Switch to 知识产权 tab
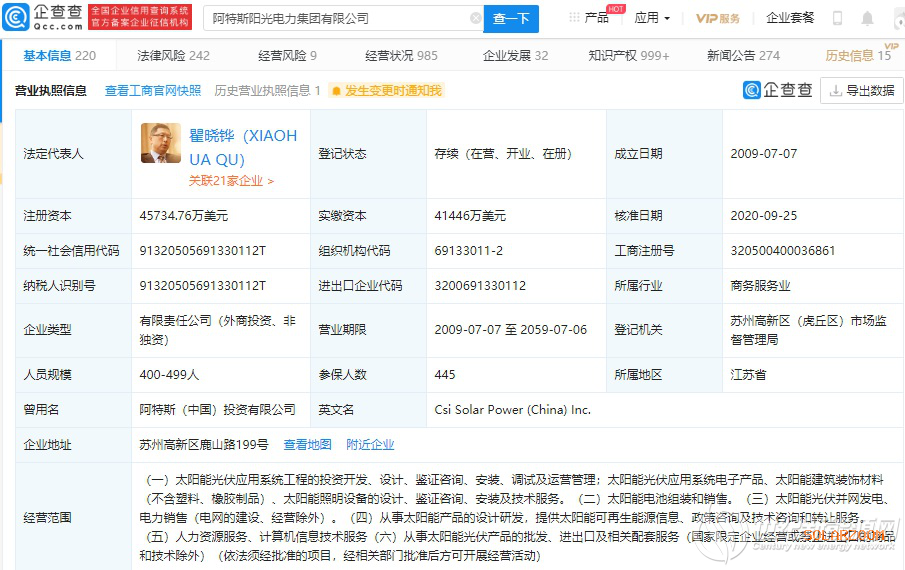Image resolution: width=905 pixels, height=570 pixels. click(629, 55)
